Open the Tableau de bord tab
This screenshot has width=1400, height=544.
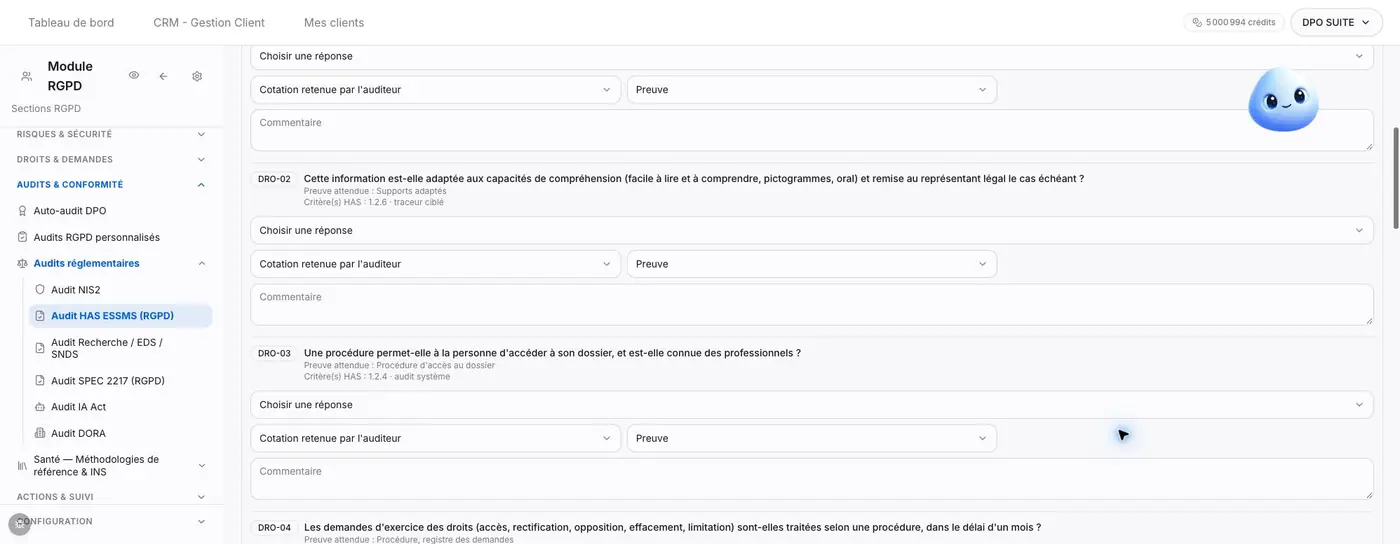tap(71, 22)
